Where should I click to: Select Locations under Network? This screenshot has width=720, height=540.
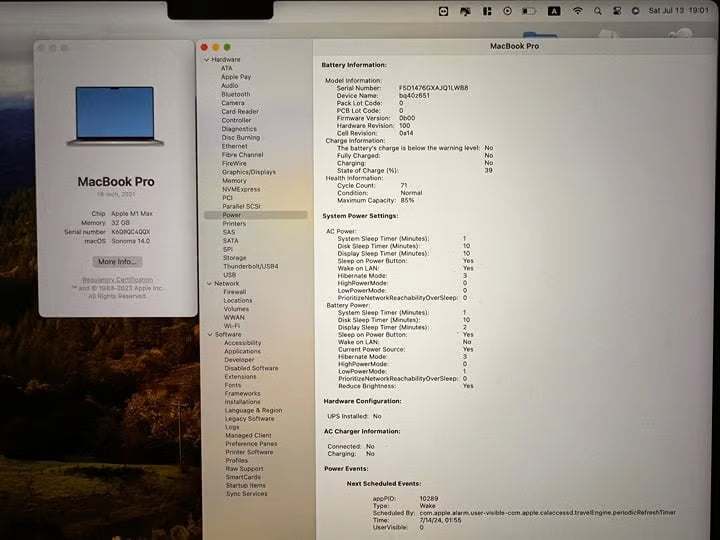pos(238,300)
